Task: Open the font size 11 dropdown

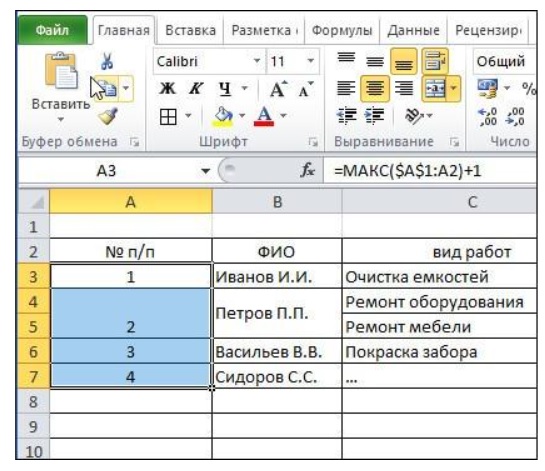Action: coord(310,61)
